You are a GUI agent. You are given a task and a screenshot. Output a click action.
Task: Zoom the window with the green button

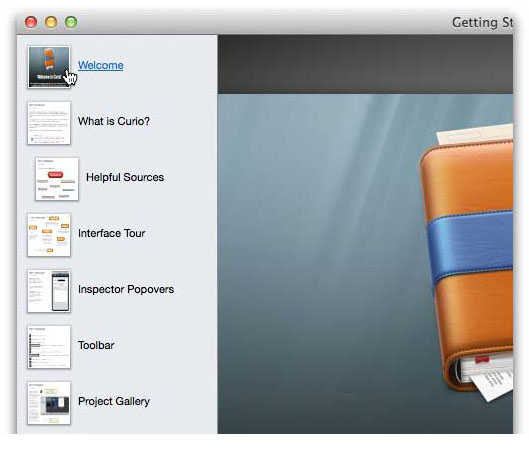pyautogui.click(x=71, y=22)
